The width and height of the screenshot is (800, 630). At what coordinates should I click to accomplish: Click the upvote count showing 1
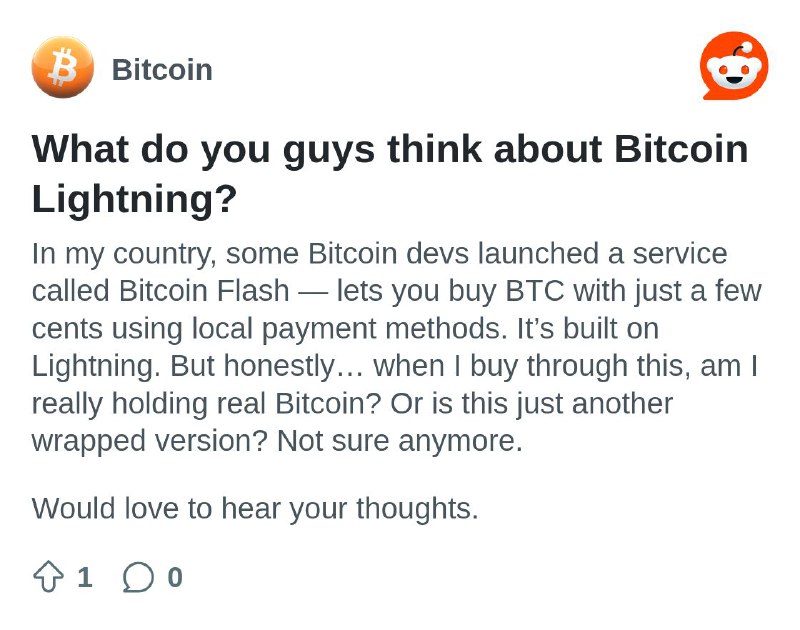tap(85, 577)
